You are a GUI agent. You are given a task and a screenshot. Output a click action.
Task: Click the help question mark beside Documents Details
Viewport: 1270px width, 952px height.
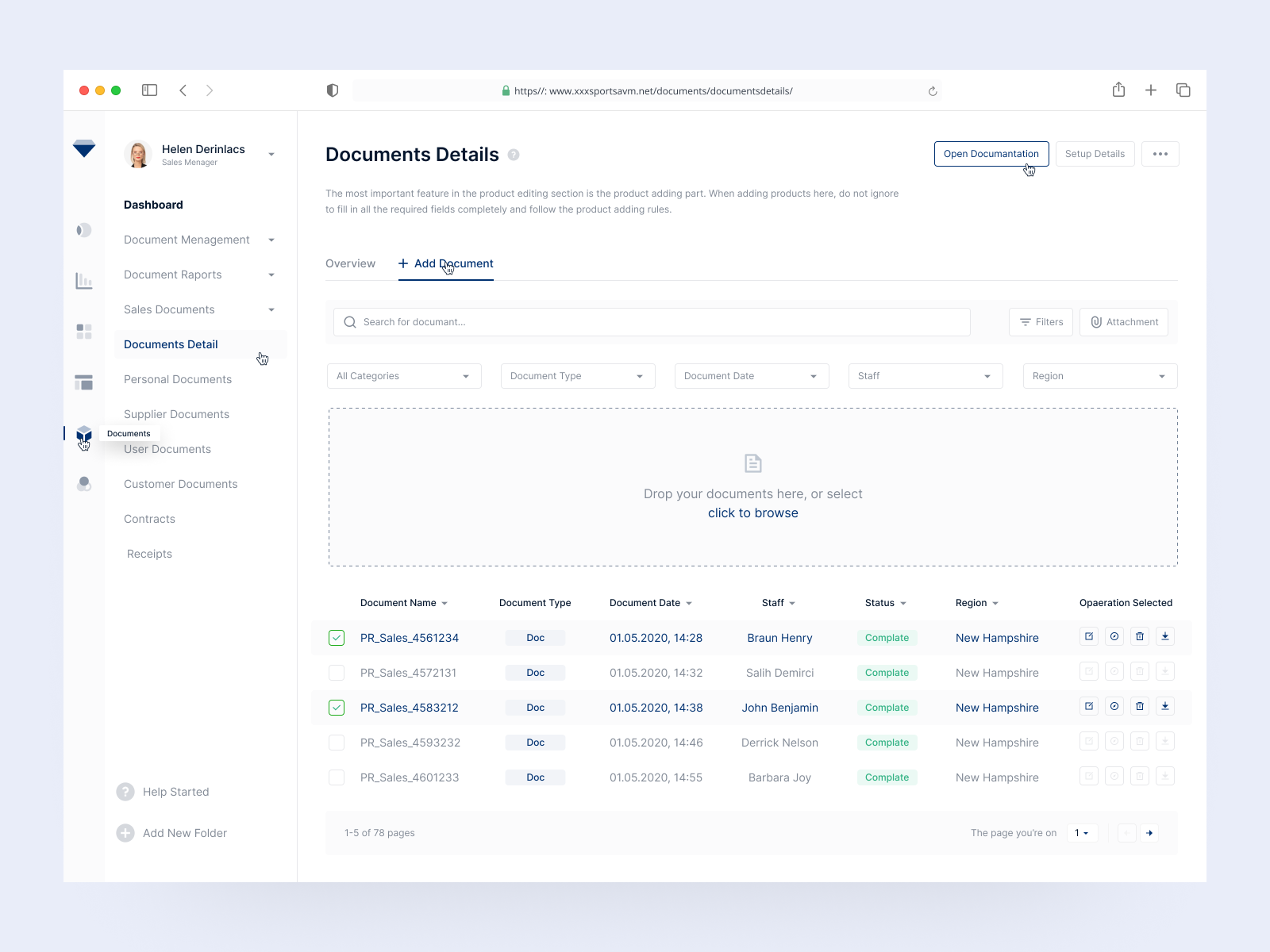514,155
